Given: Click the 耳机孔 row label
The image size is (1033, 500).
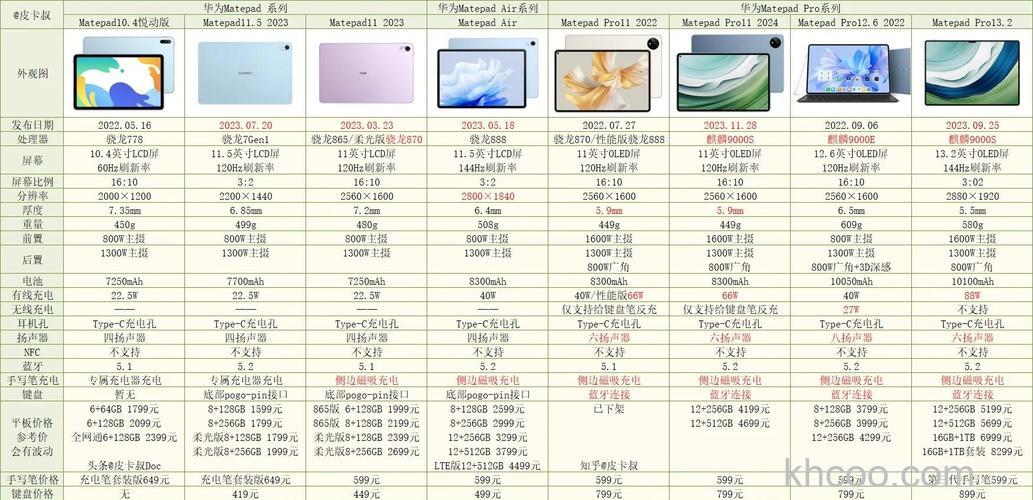Looking at the screenshot, I should [32, 323].
